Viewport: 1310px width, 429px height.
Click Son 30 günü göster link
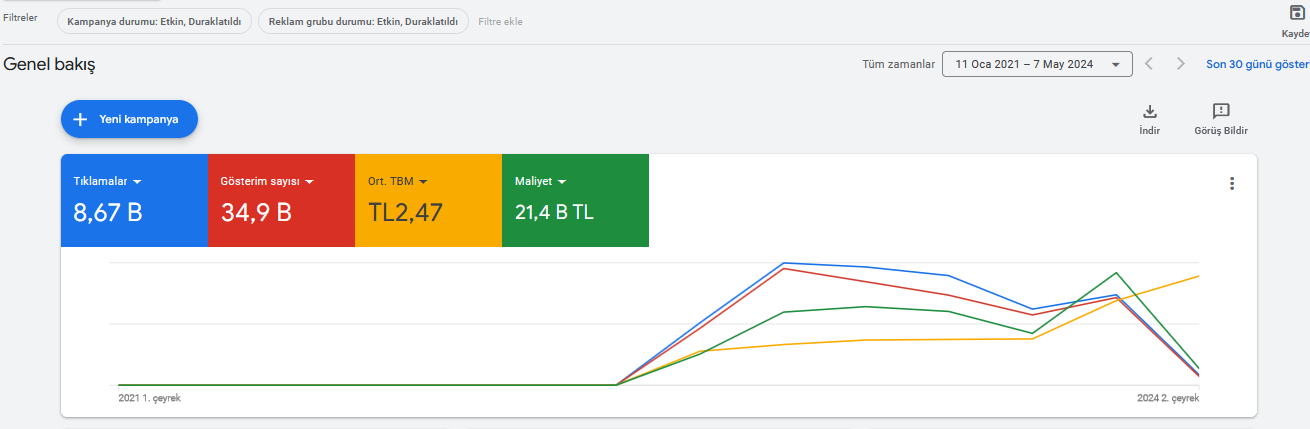click(1257, 64)
